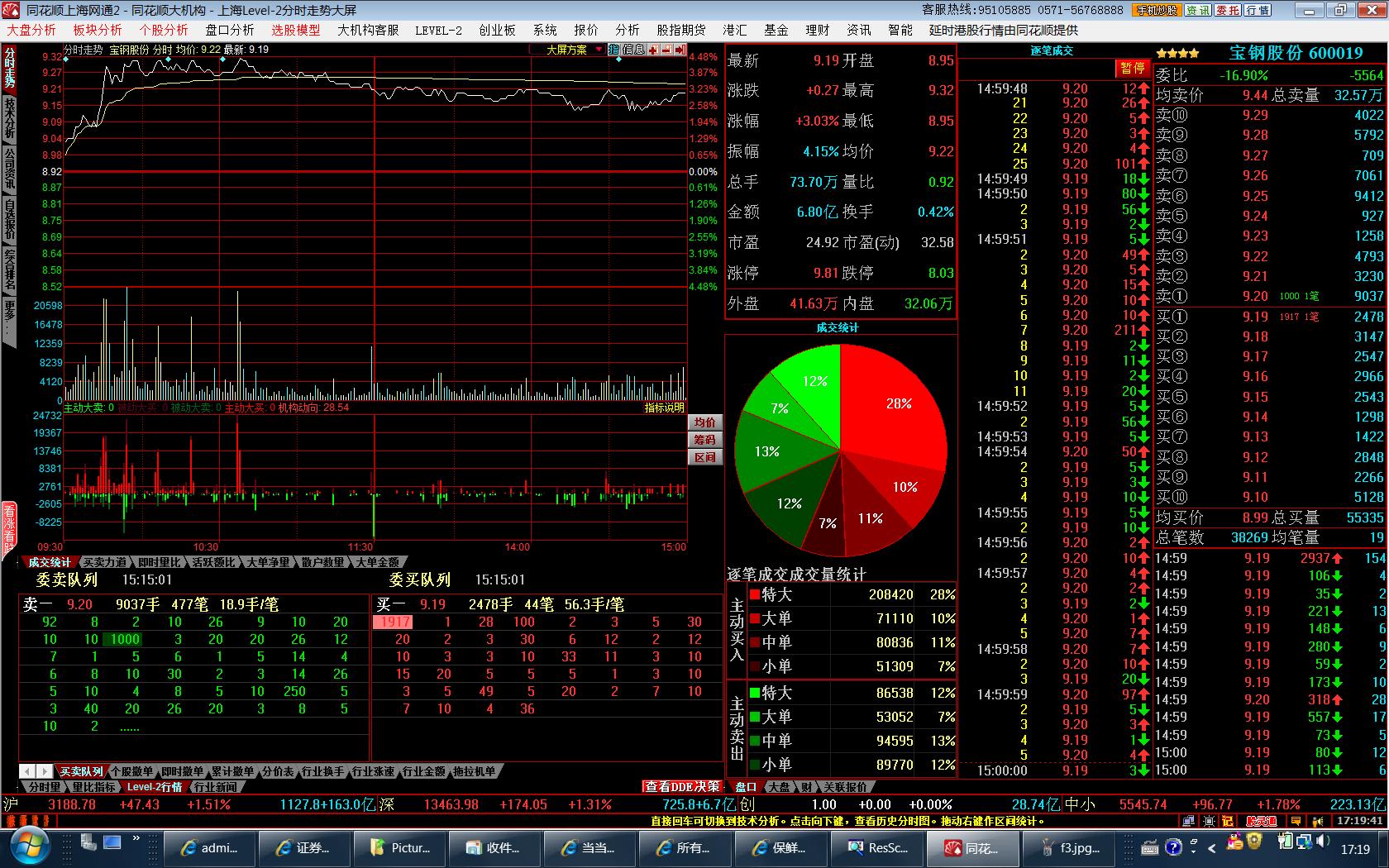This screenshot has width=1389, height=868.
Task: Click the QQ penguin tray icon
Action: (x=1236, y=842)
